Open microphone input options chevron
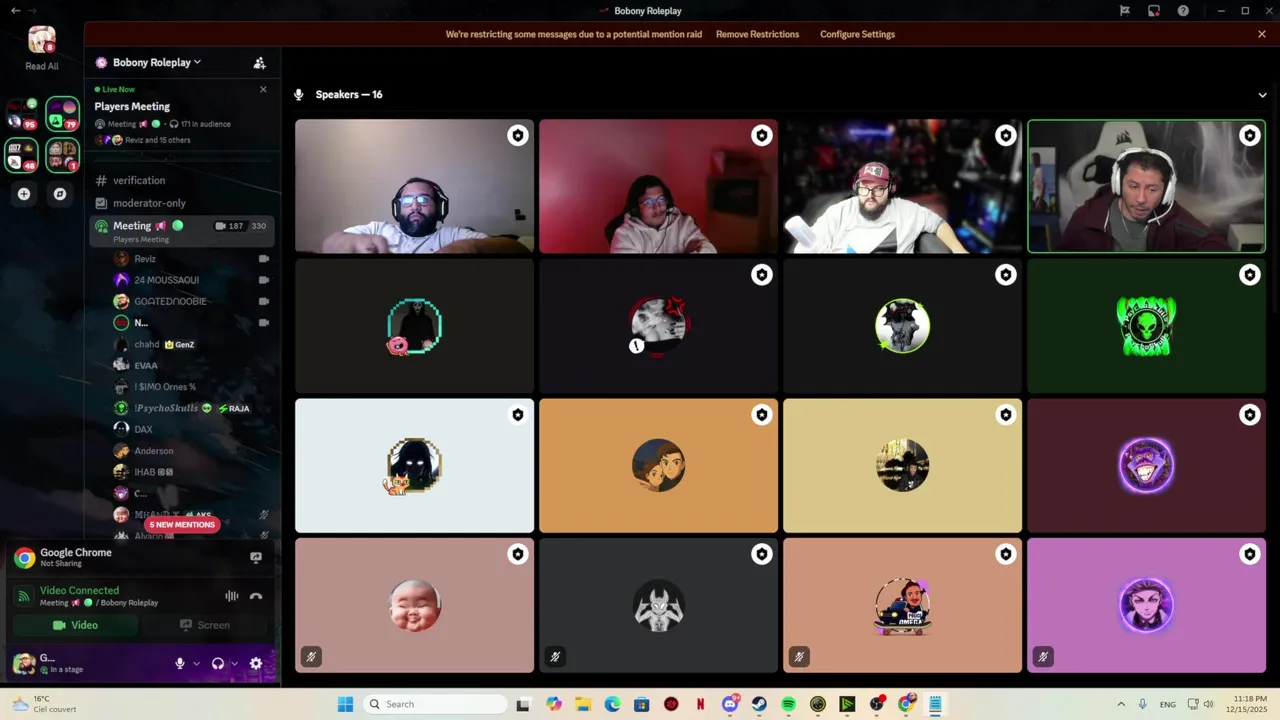This screenshot has height=720, width=1280. 196,663
